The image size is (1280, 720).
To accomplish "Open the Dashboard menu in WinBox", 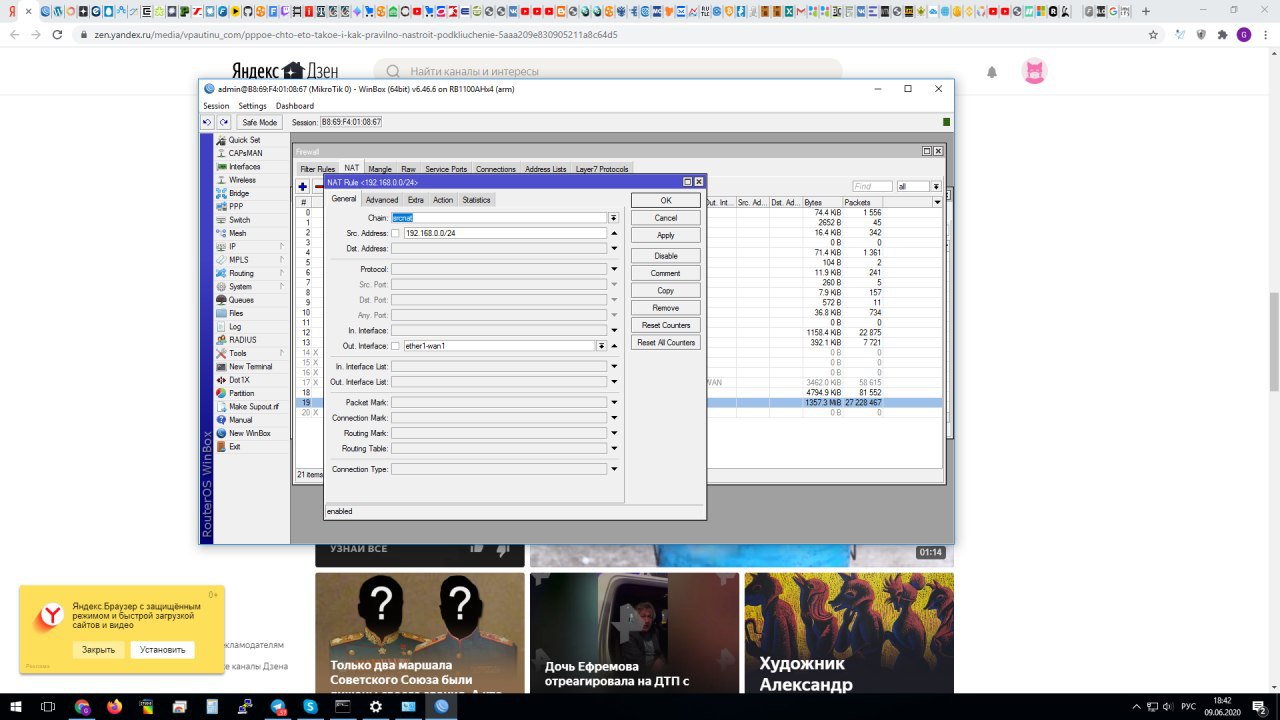I will 295,106.
